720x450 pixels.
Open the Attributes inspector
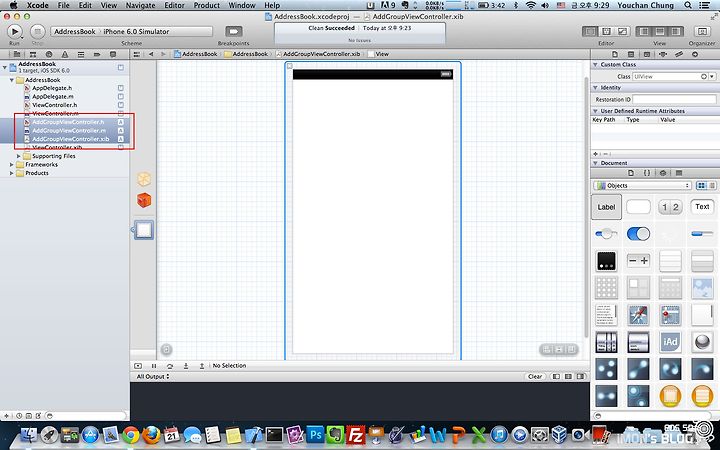(663, 54)
